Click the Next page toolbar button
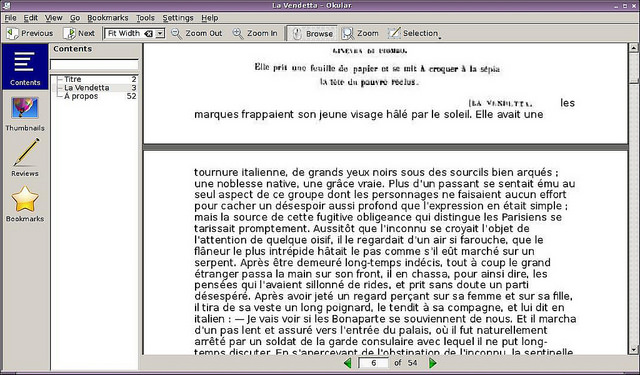 tap(79, 33)
